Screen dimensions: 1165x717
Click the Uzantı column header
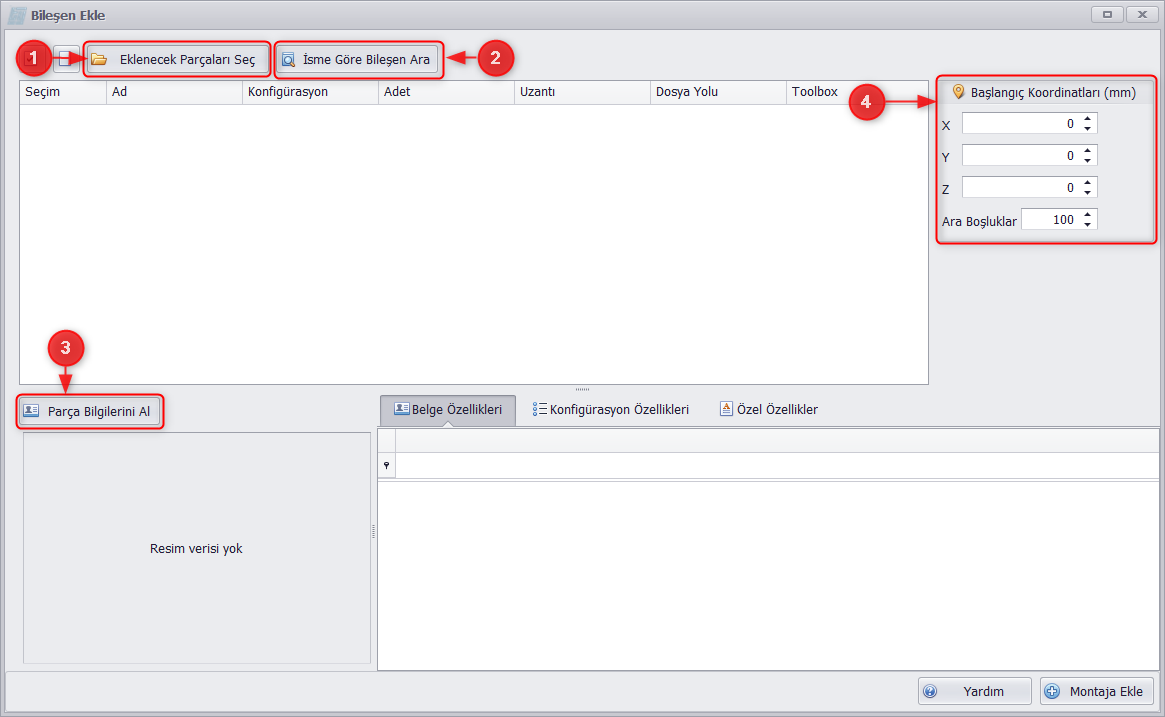click(582, 92)
